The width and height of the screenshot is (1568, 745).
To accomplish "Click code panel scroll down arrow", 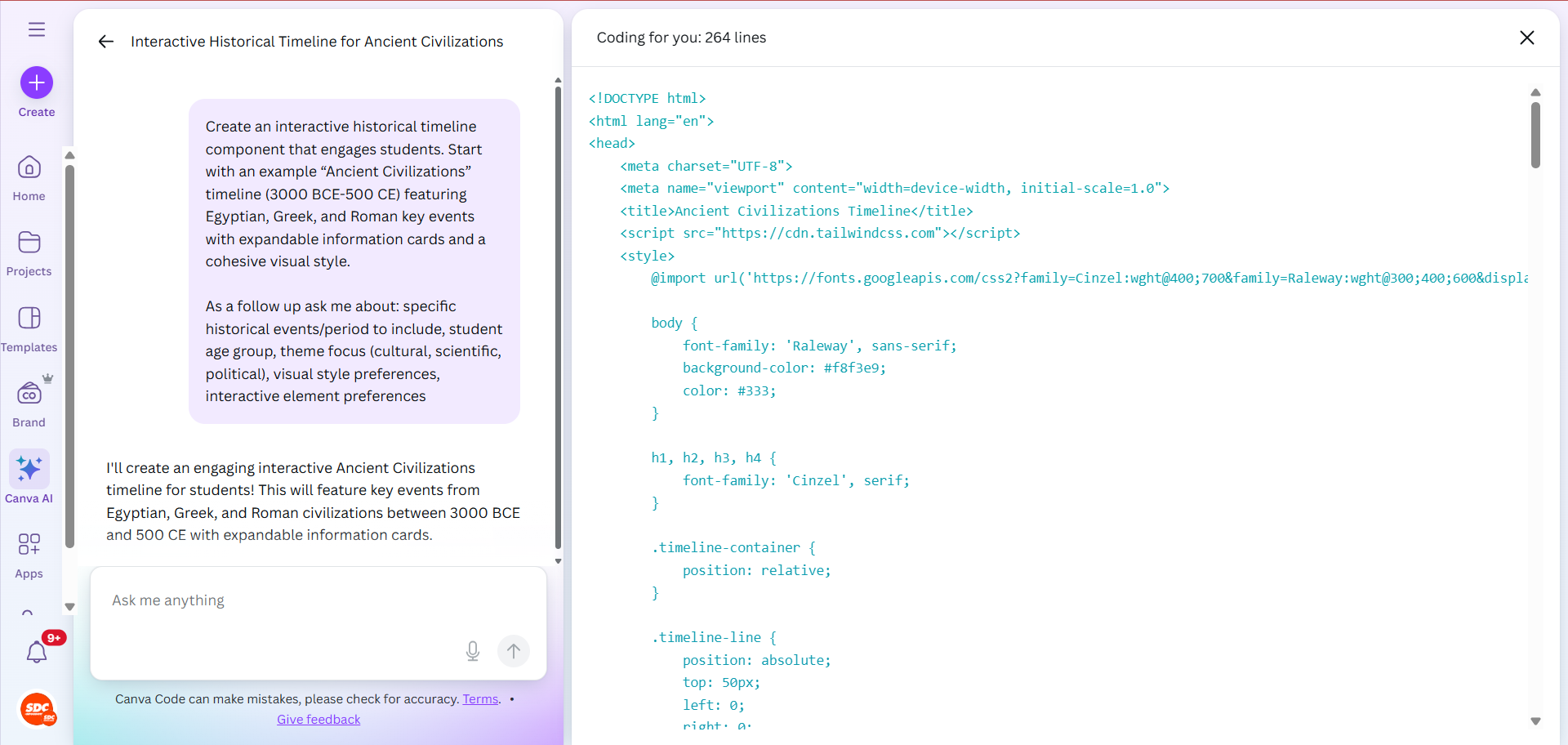I will click(1535, 721).
